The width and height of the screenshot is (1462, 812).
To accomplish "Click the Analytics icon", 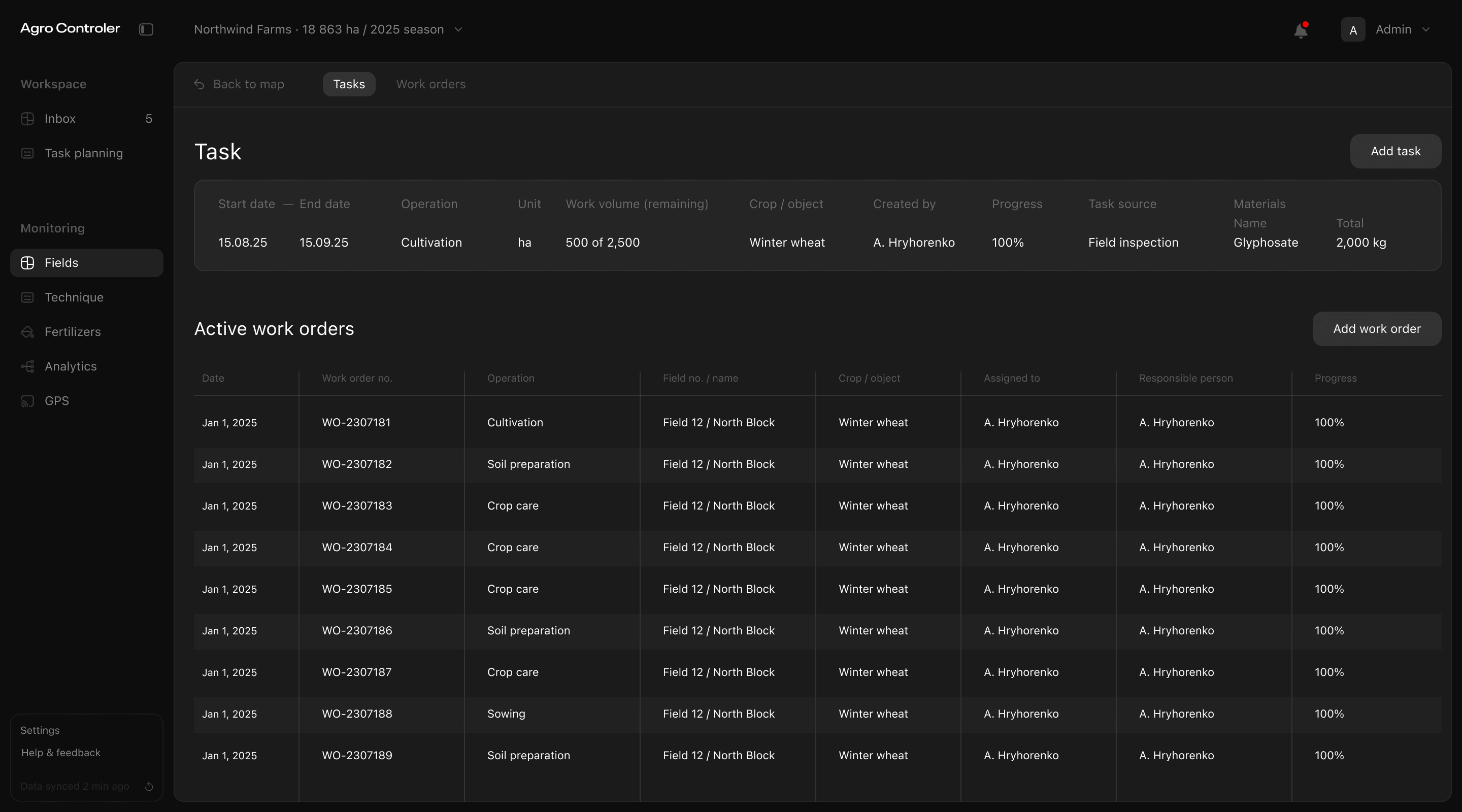I will pyautogui.click(x=27, y=366).
